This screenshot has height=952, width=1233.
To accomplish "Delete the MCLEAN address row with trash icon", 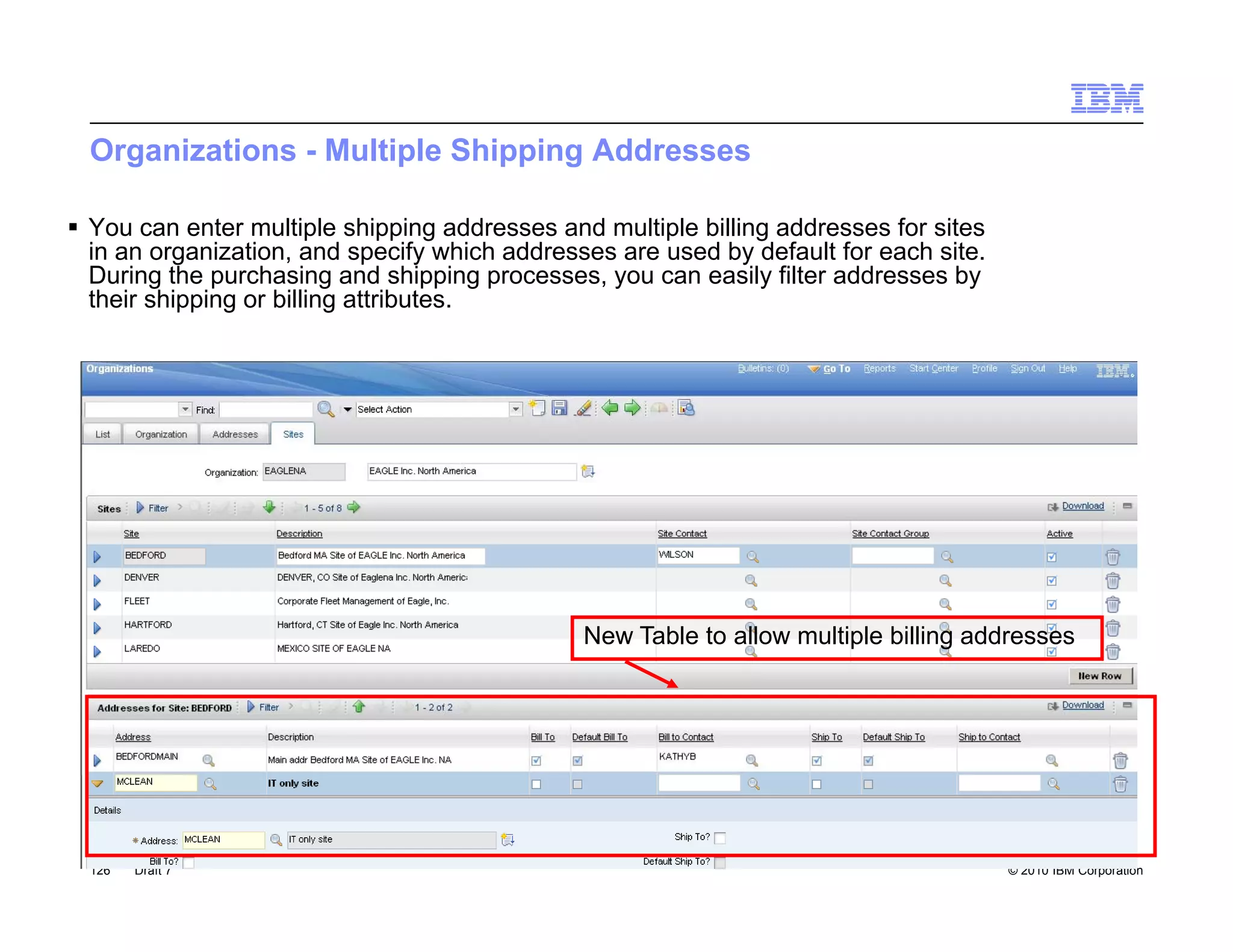I will pos(1120,784).
